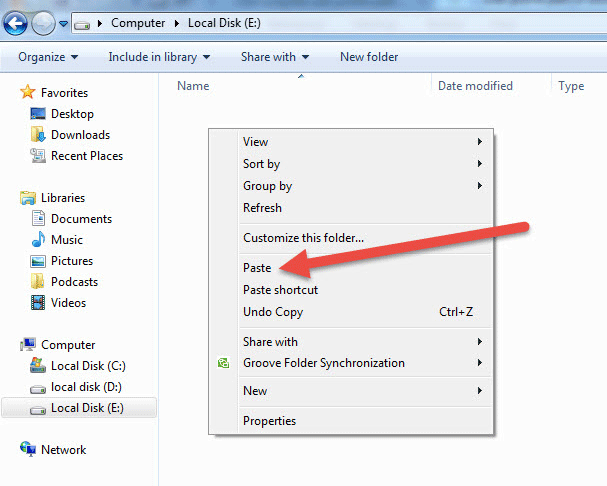Click the Computer monitor icon
Image resolution: width=607 pixels, height=486 pixels.
[28, 344]
